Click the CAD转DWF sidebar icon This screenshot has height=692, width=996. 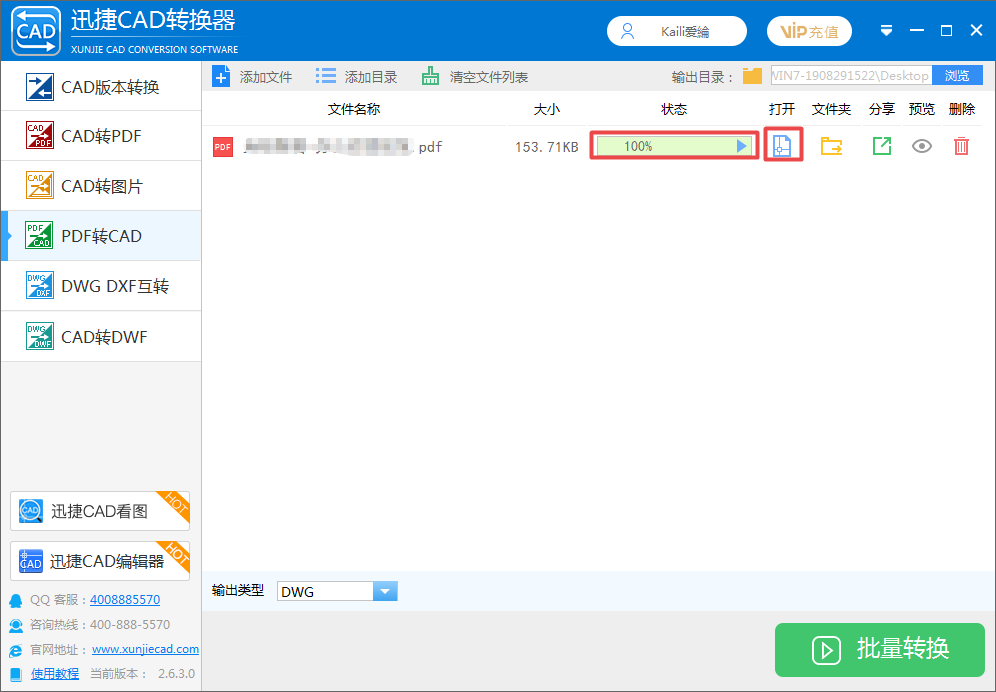[39, 336]
